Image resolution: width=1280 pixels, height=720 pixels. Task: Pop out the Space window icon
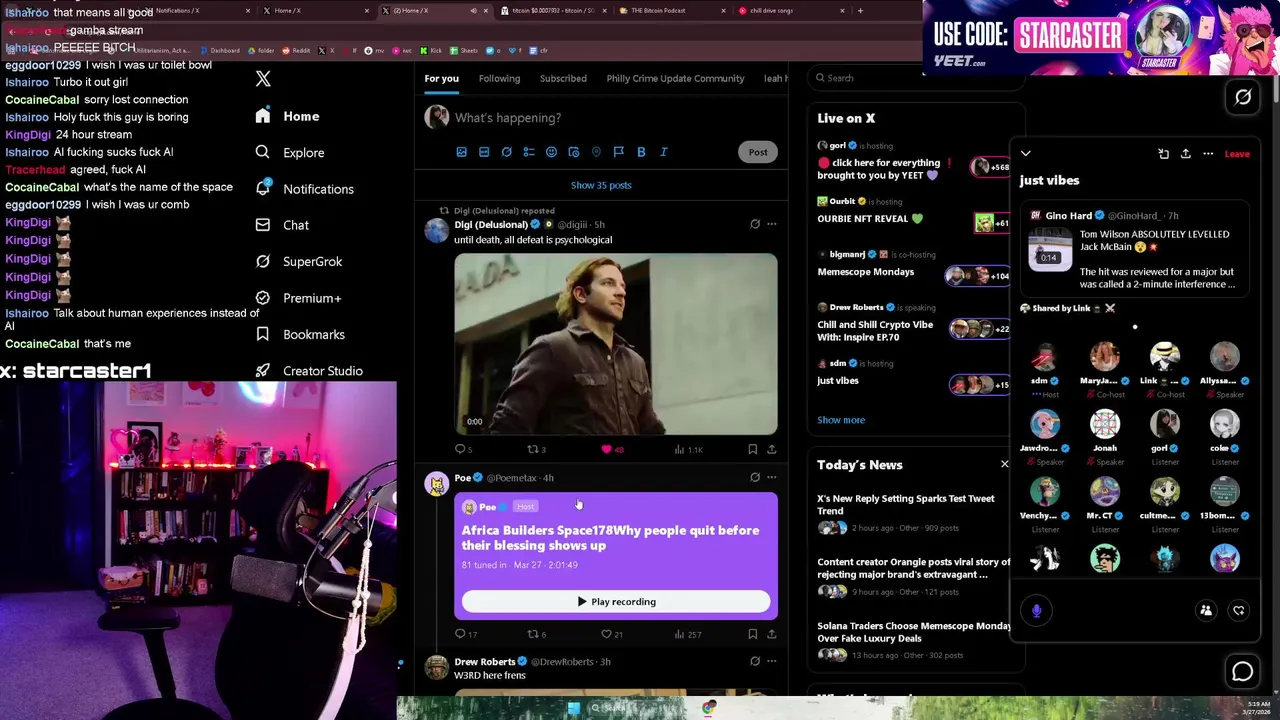[x=1163, y=154]
